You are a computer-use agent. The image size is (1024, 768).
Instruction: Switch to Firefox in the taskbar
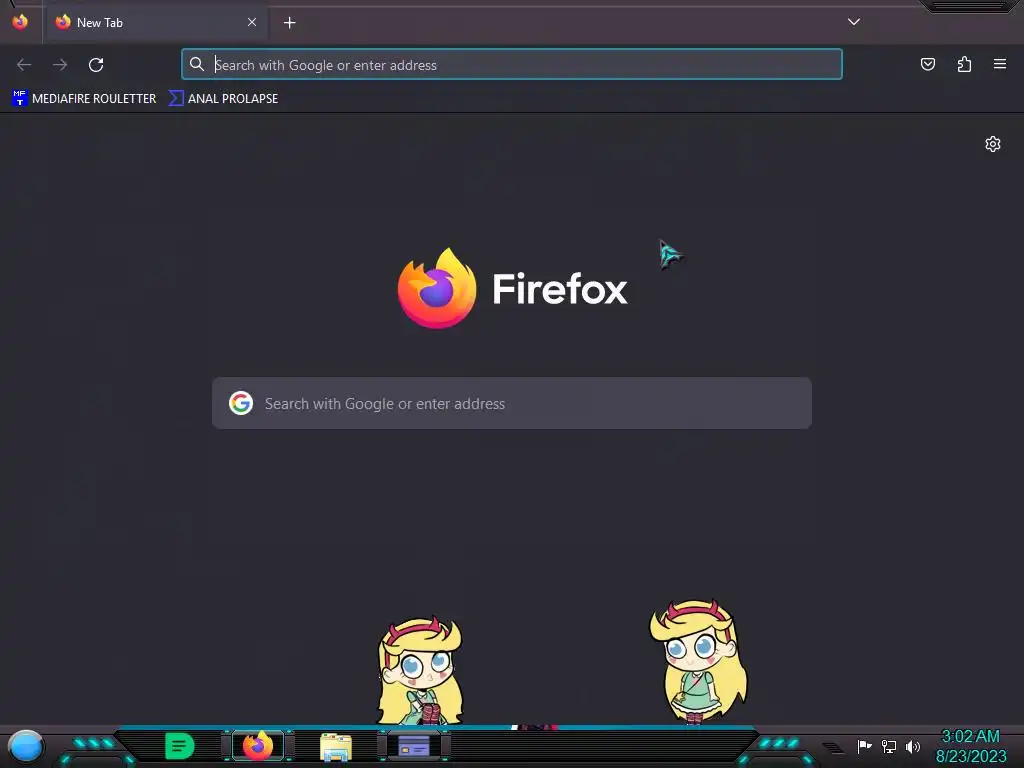point(258,746)
